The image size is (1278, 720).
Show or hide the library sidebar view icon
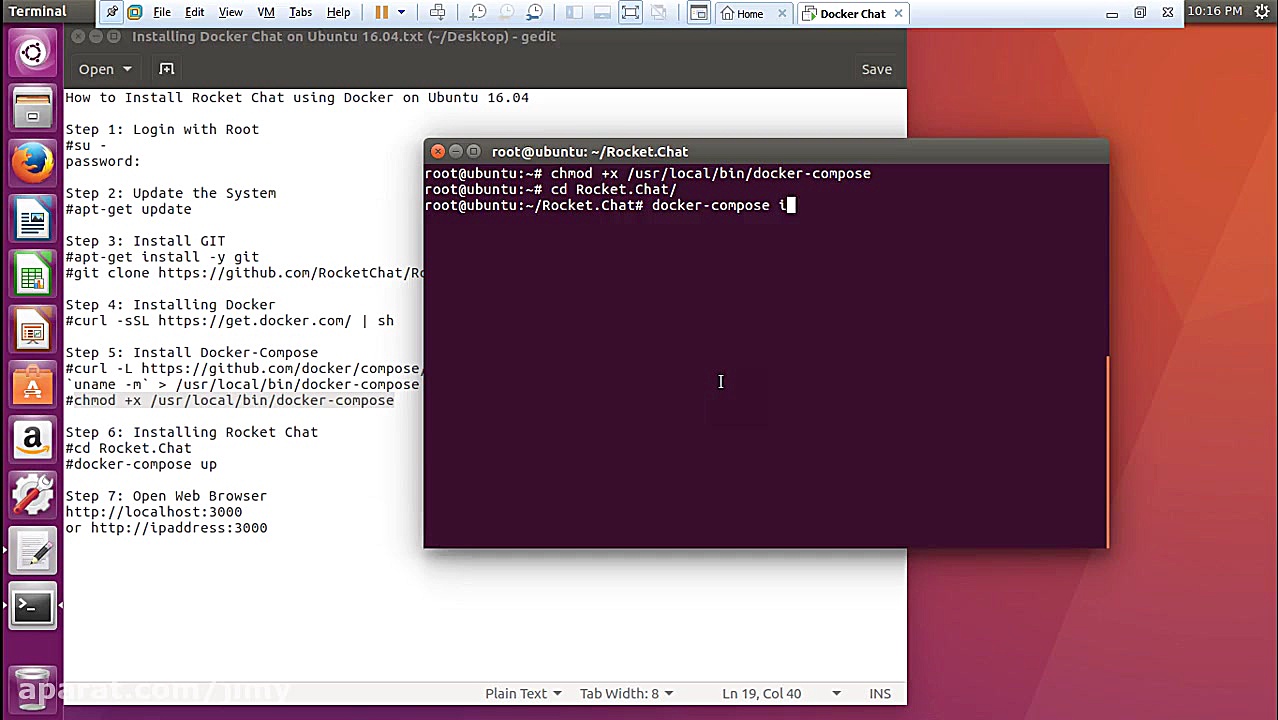[574, 13]
